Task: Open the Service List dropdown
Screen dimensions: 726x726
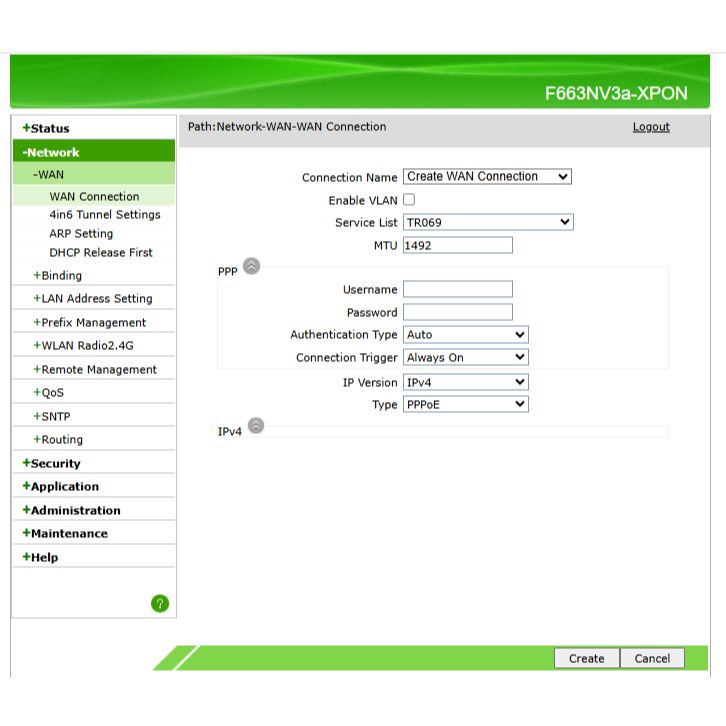Action: pos(488,222)
